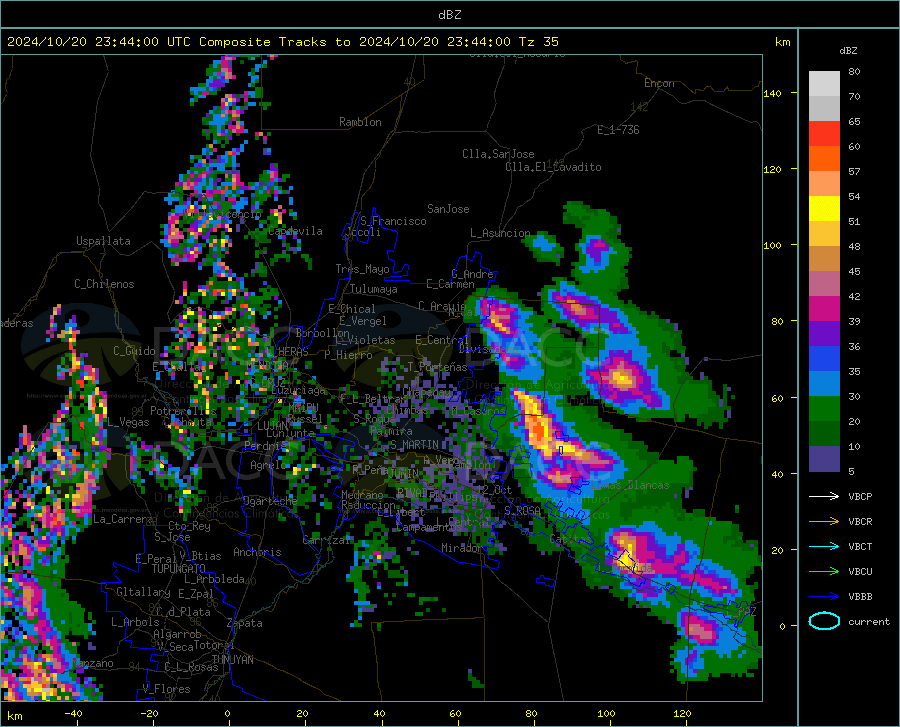Click the 'TUNUYAN' place label
The height and width of the screenshot is (727, 900).
[x=232, y=660]
